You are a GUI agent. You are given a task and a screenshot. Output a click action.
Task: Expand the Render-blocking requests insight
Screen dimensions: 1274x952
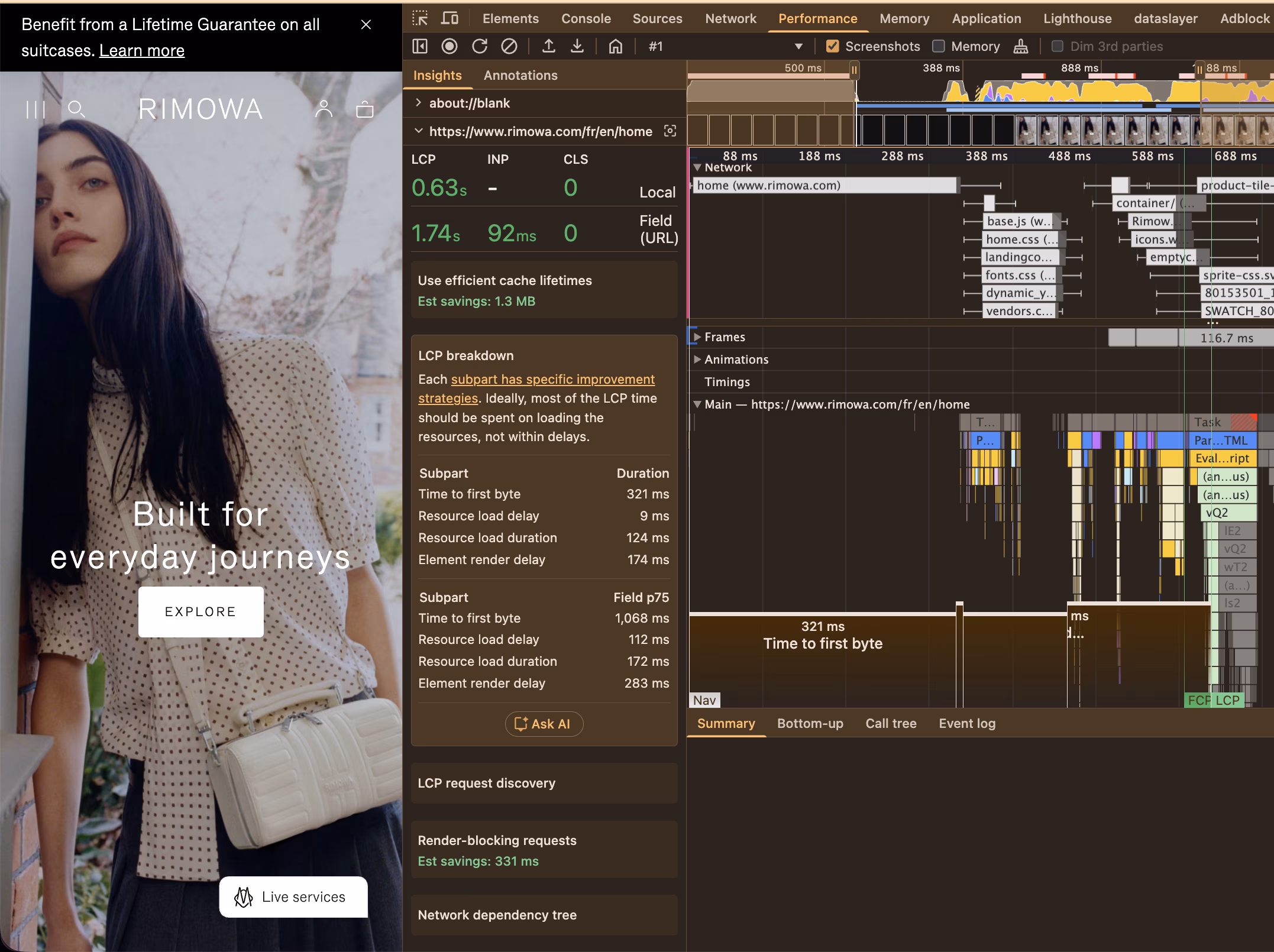point(544,850)
